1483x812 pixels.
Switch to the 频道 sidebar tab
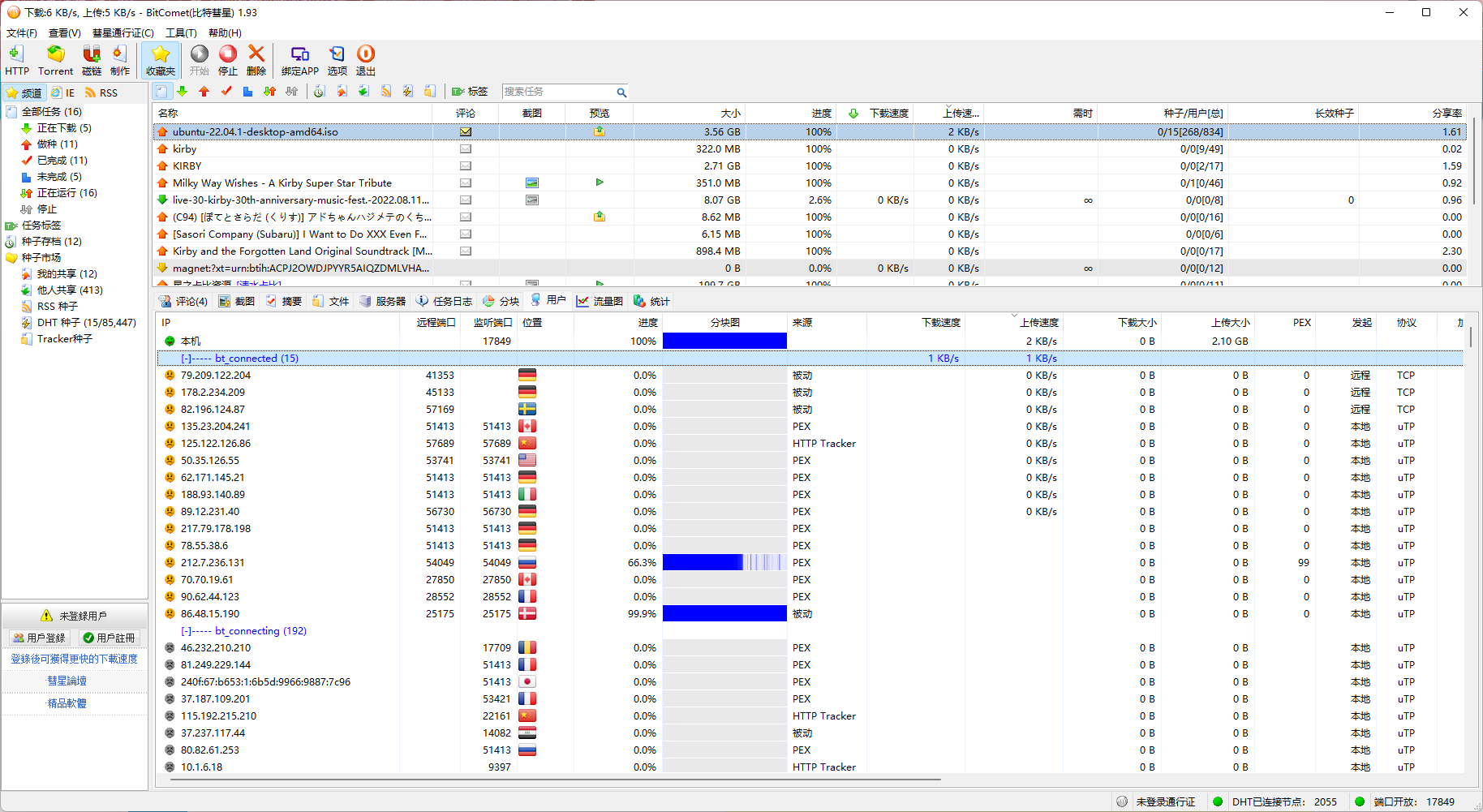[24, 93]
